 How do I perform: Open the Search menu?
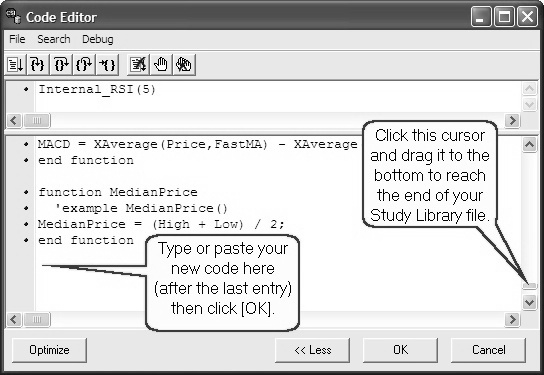tap(54, 39)
